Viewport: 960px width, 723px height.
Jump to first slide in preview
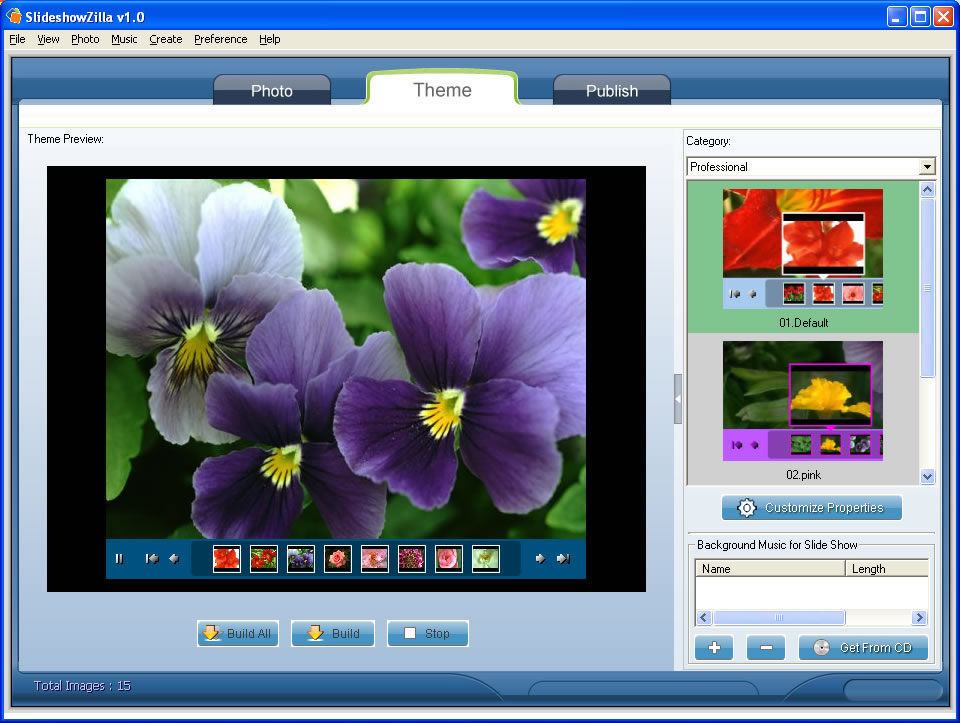pos(151,559)
